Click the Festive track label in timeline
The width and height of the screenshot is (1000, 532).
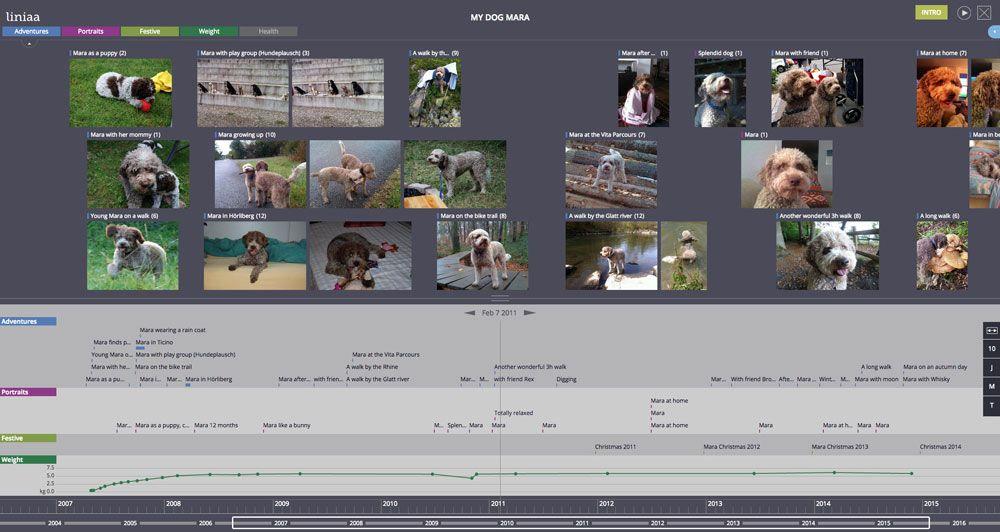pos(28,438)
